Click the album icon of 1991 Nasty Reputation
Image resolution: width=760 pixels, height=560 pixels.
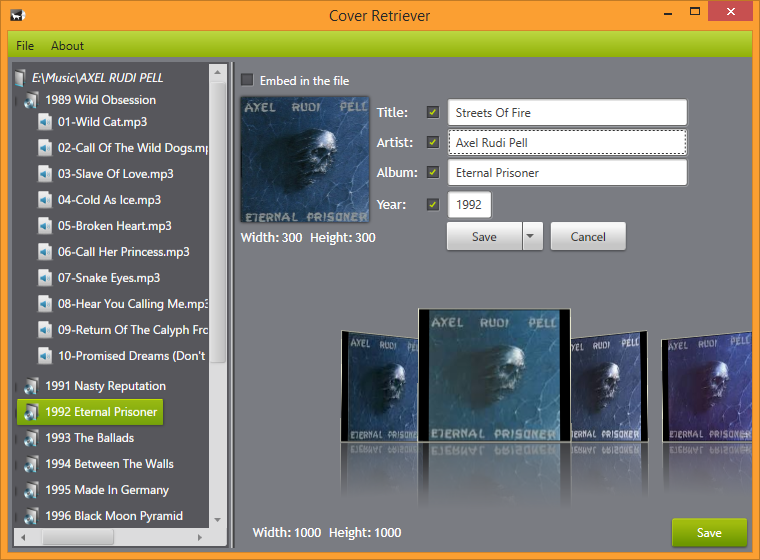click(x=31, y=386)
